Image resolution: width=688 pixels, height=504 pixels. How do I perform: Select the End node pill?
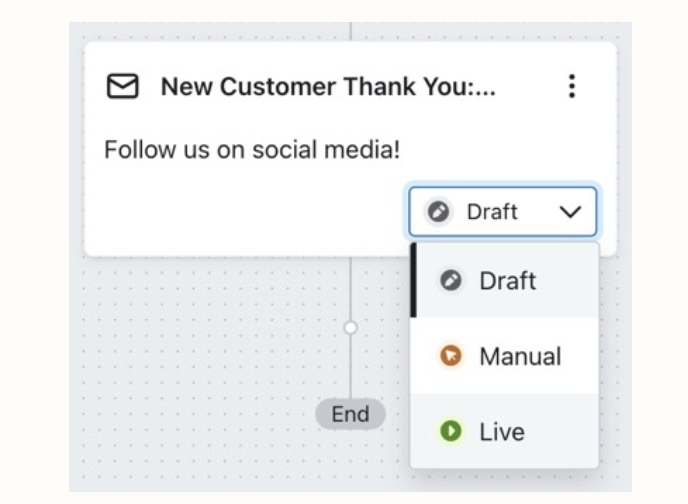point(350,414)
